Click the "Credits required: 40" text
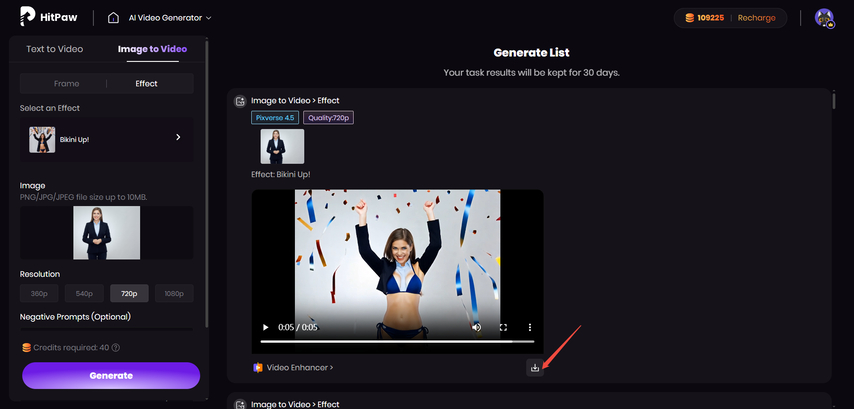 (x=71, y=347)
